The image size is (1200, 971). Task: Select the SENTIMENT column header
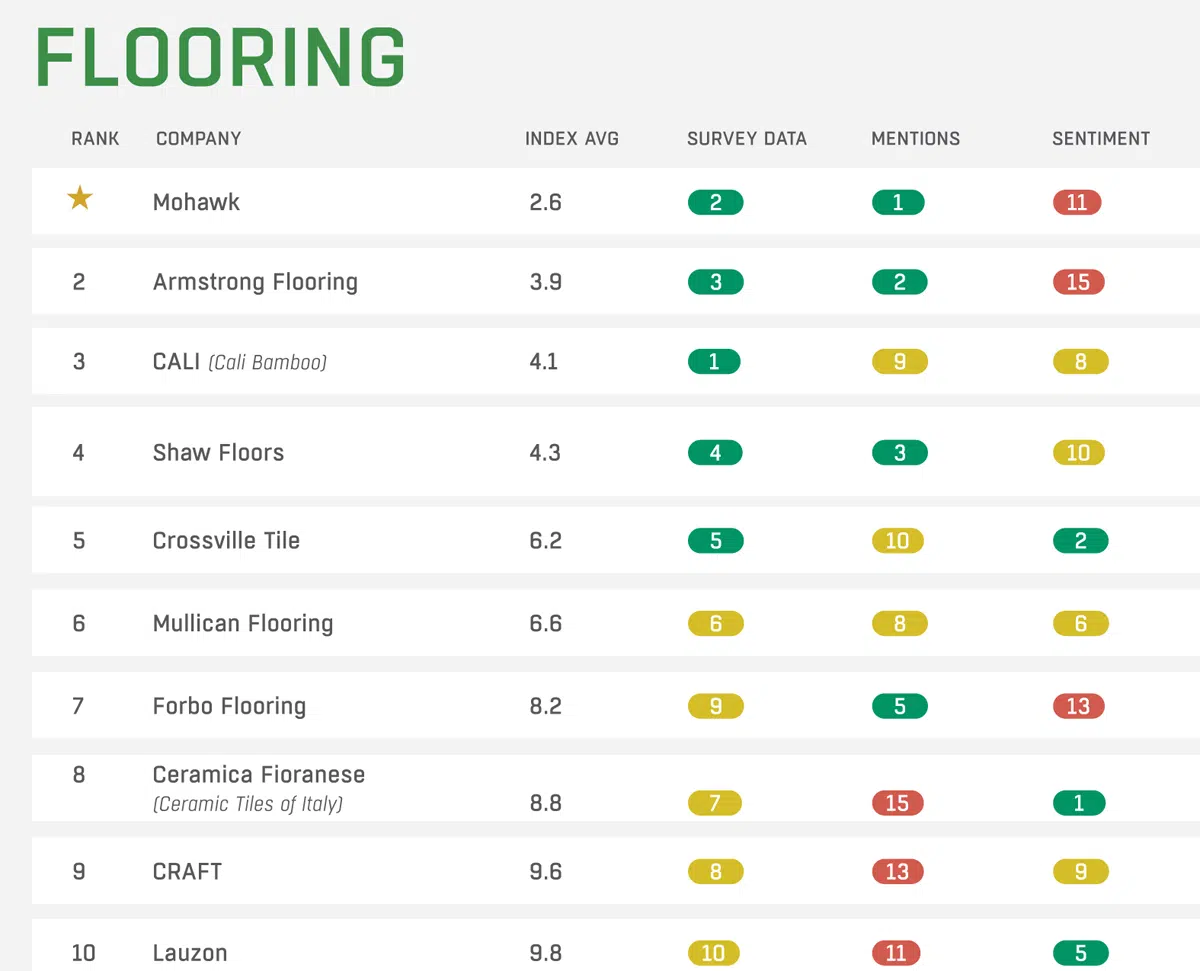click(1101, 139)
